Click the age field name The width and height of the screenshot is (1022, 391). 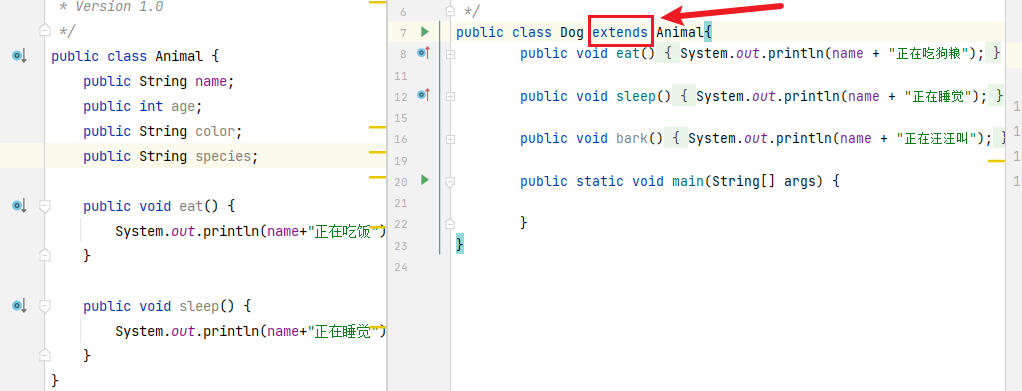(x=183, y=106)
